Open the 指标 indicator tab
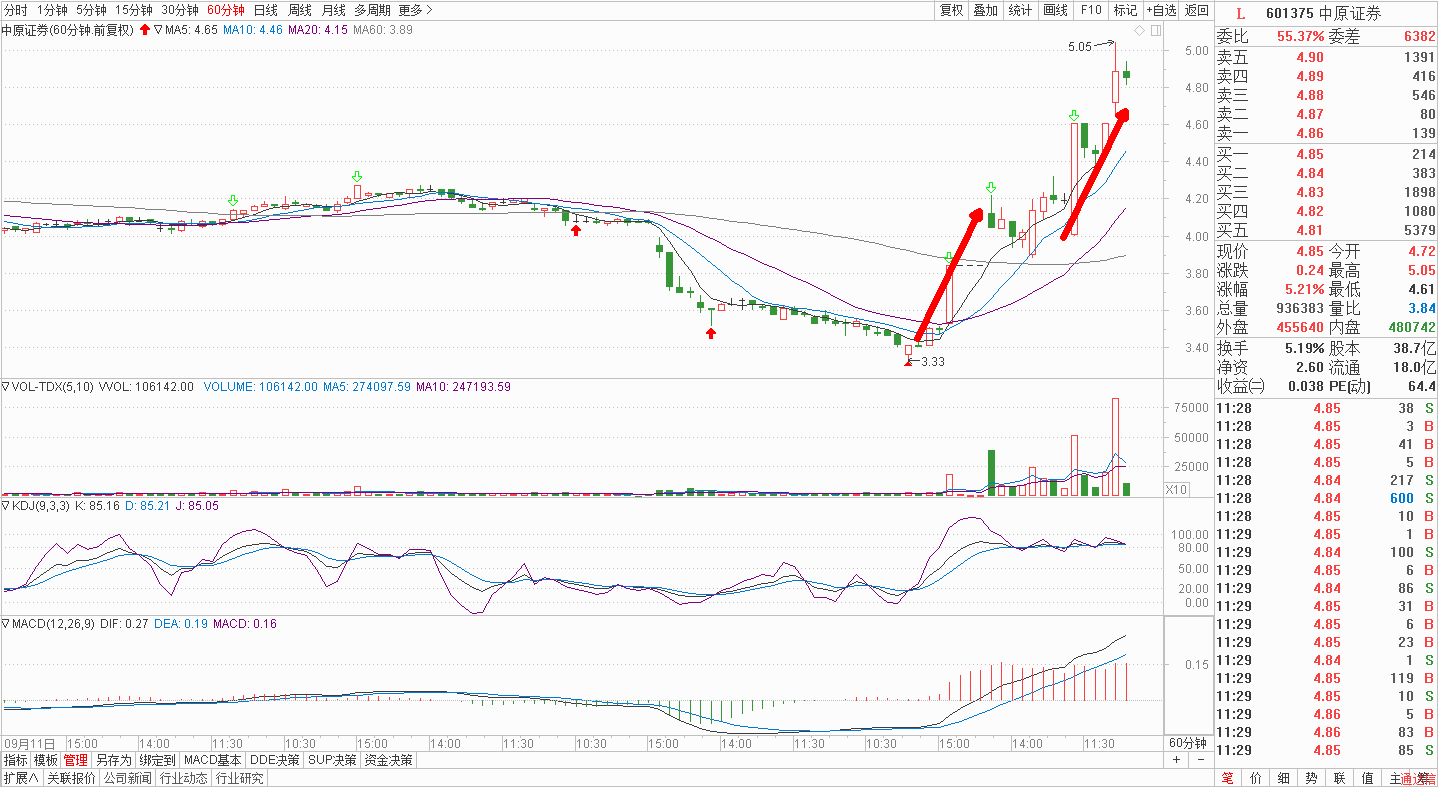The height and width of the screenshot is (787, 1438). (x=16, y=760)
